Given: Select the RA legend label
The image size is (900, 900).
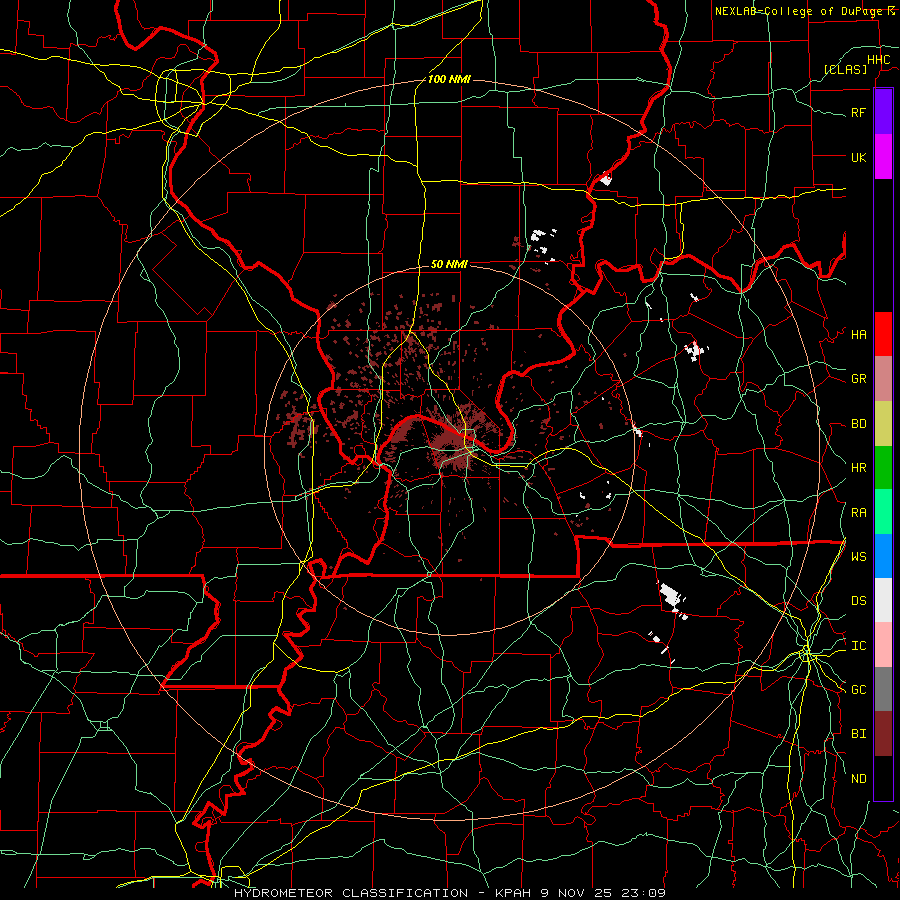Looking at the screenshot, I should point(859,513).
